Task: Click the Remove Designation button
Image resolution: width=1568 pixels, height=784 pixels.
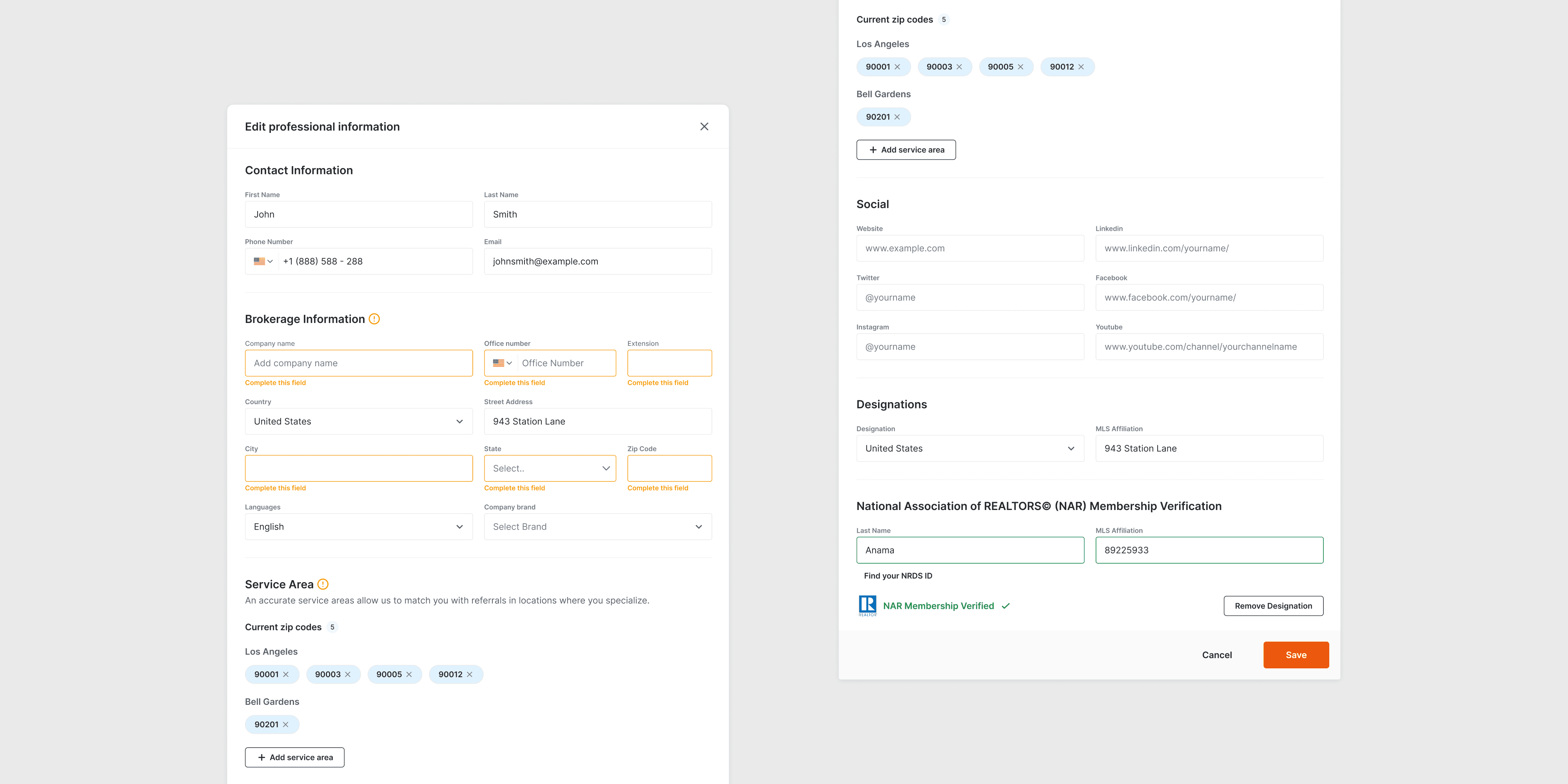Action: [1273, 606]
